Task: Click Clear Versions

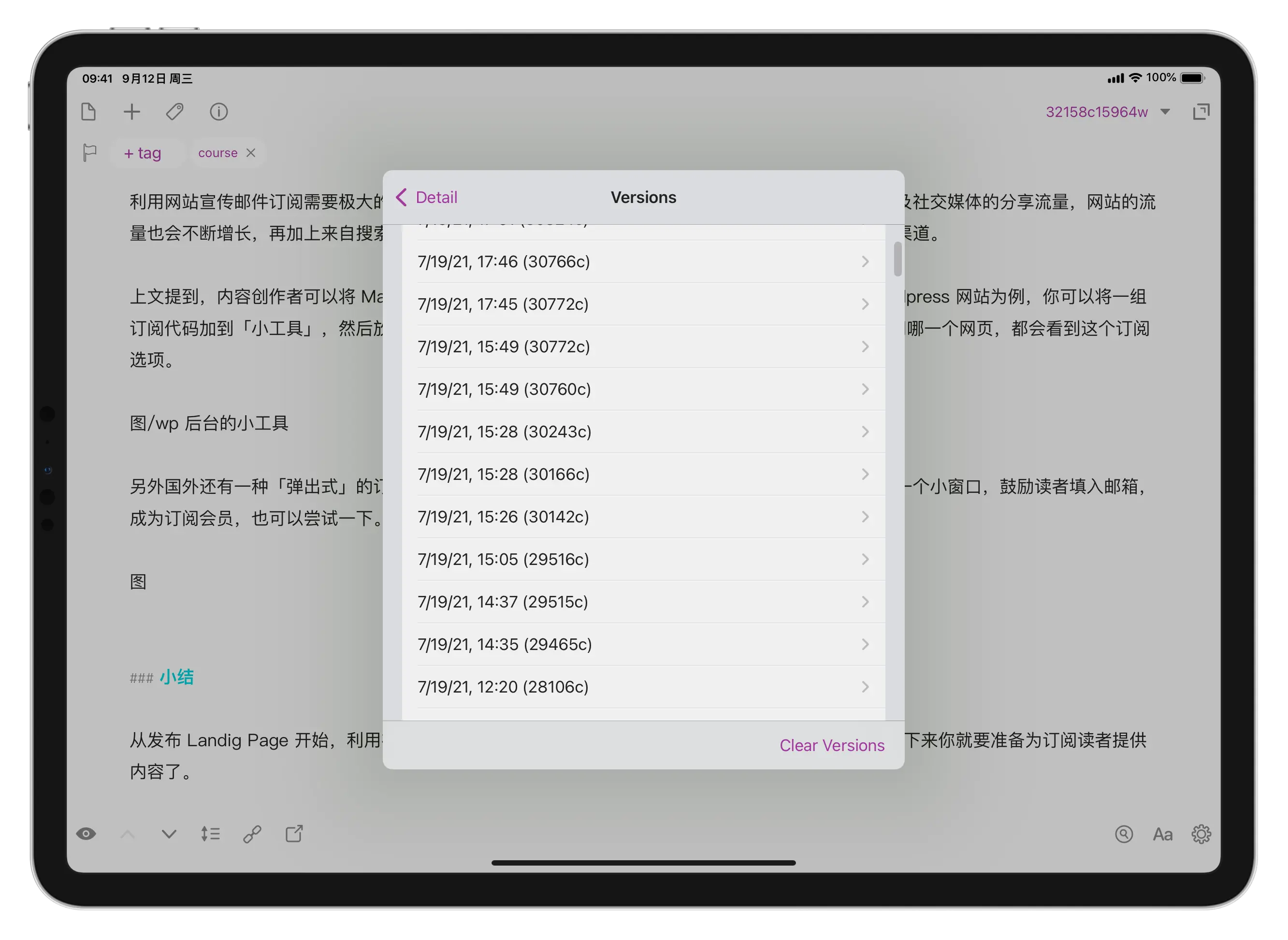Action: click(832, 745)
